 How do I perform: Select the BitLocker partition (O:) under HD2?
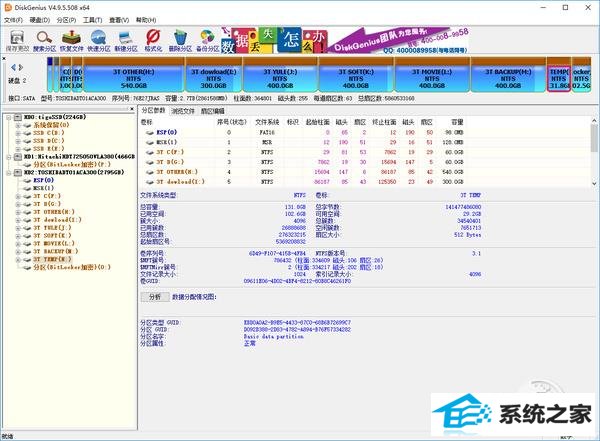tap(72, 267)
